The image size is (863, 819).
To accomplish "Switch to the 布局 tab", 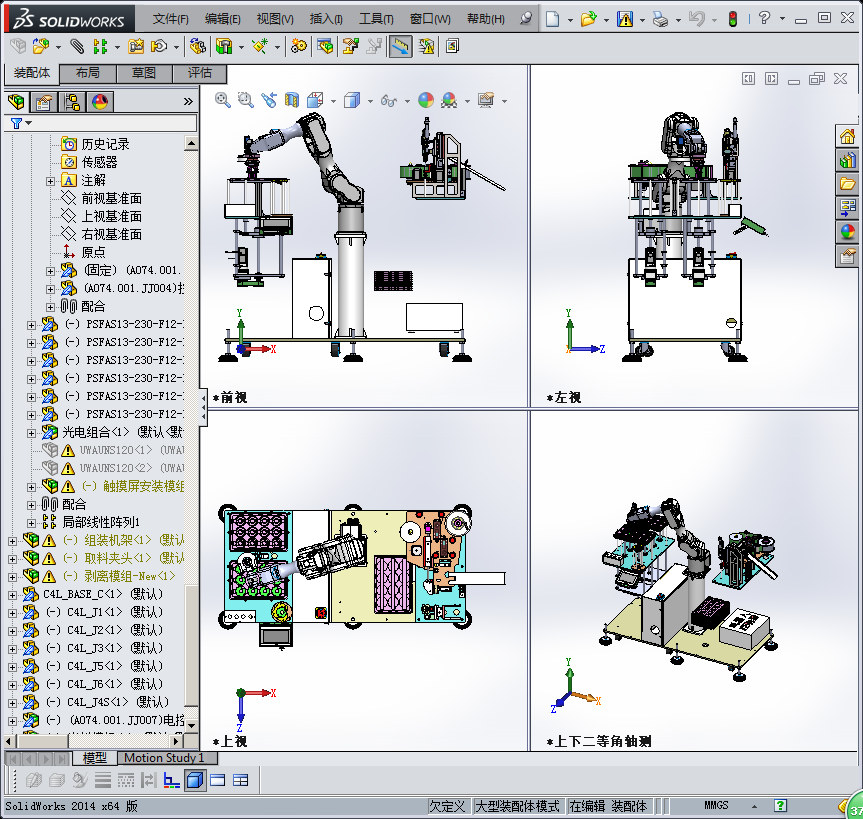I will point(88,73).
